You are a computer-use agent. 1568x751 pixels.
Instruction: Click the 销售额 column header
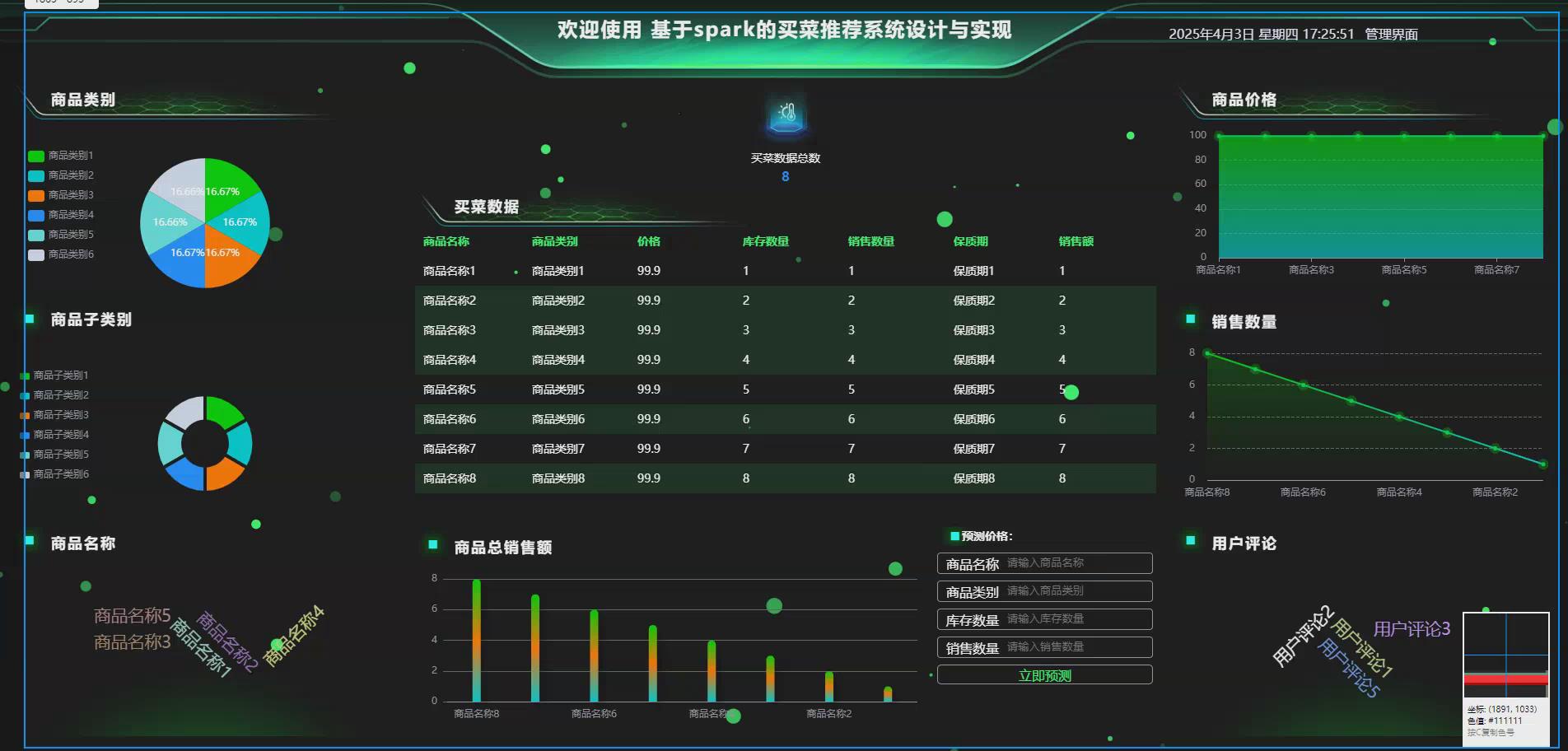pos(1076,241)
